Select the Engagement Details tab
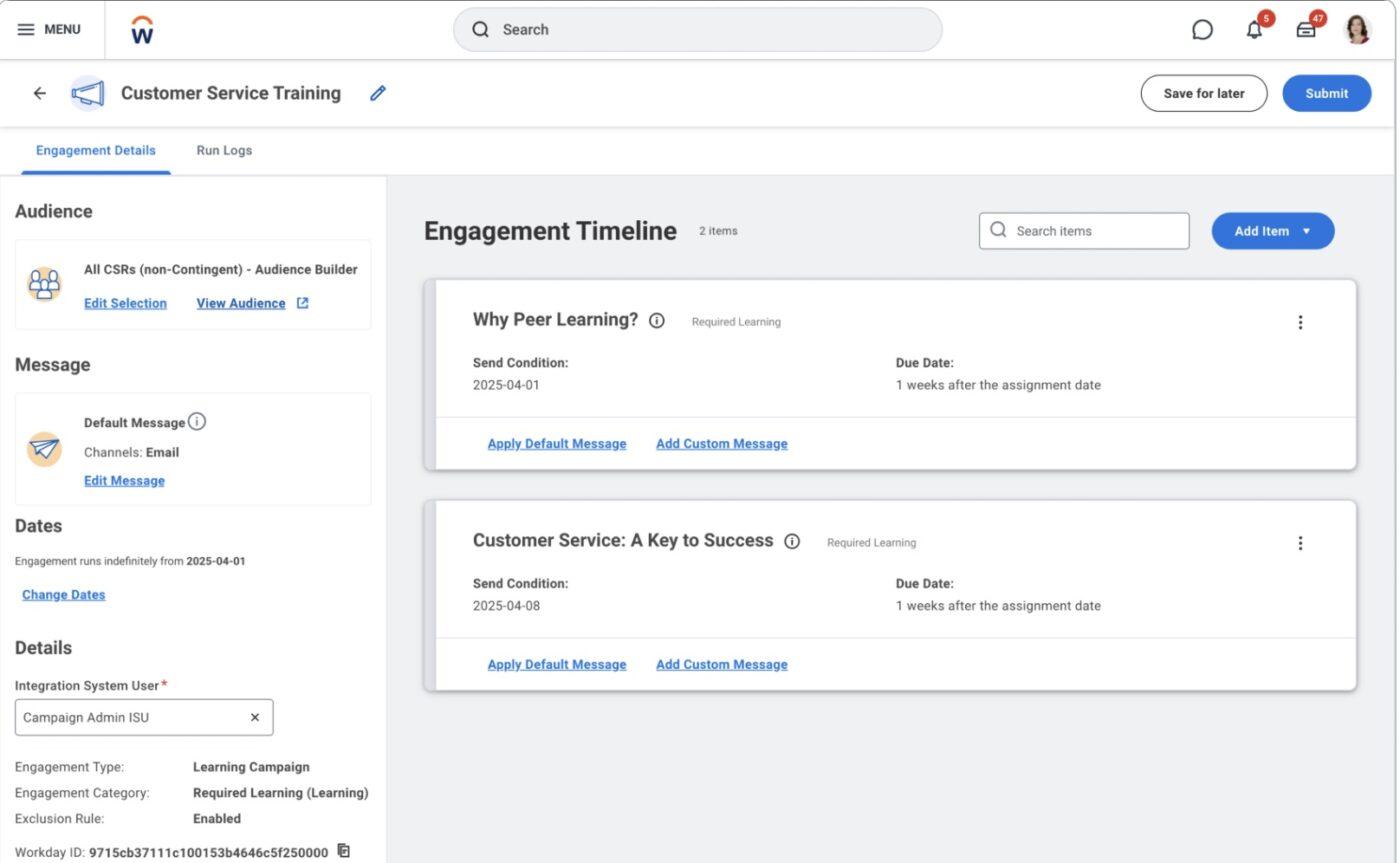The height and width of the screenshot is (863, 1400). pos(96,151)
